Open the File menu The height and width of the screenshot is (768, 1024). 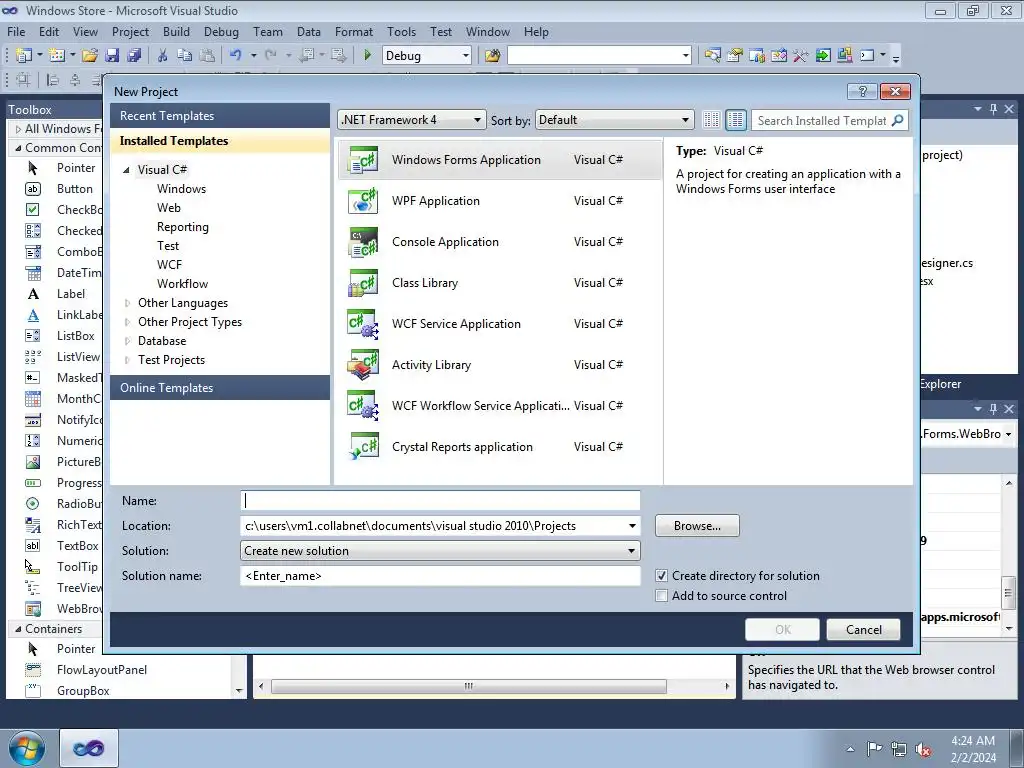coord(16,32)
